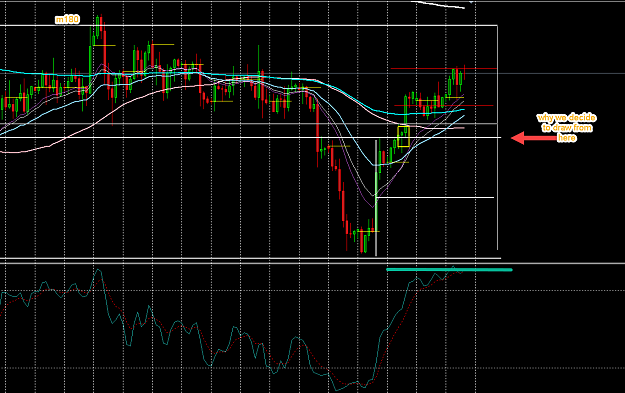Select the thick teal line above the oscillator peak

coord(449,270)
